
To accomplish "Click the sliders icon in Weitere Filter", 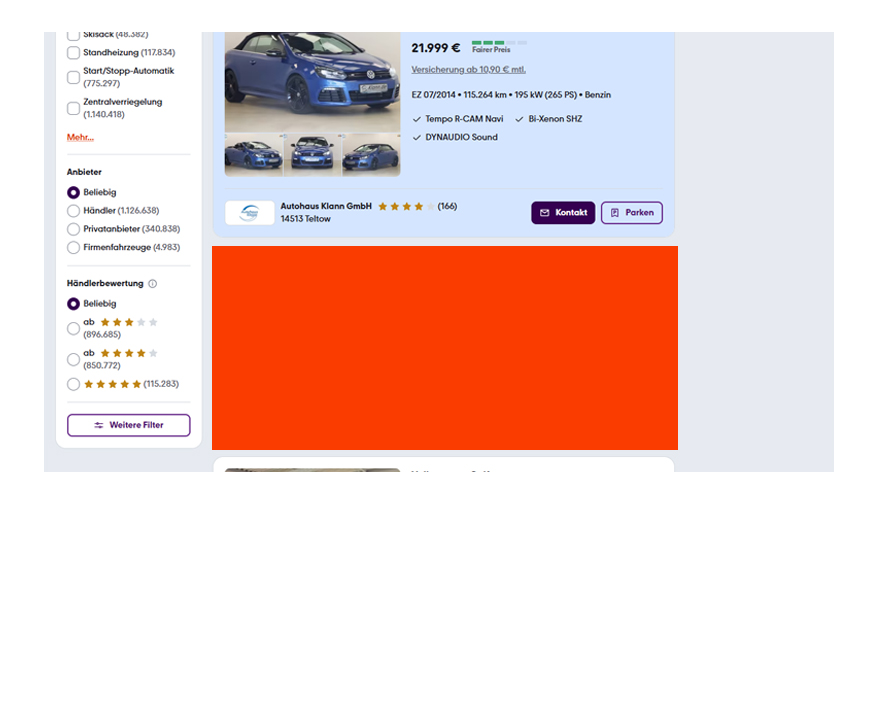I will point(99,425).
